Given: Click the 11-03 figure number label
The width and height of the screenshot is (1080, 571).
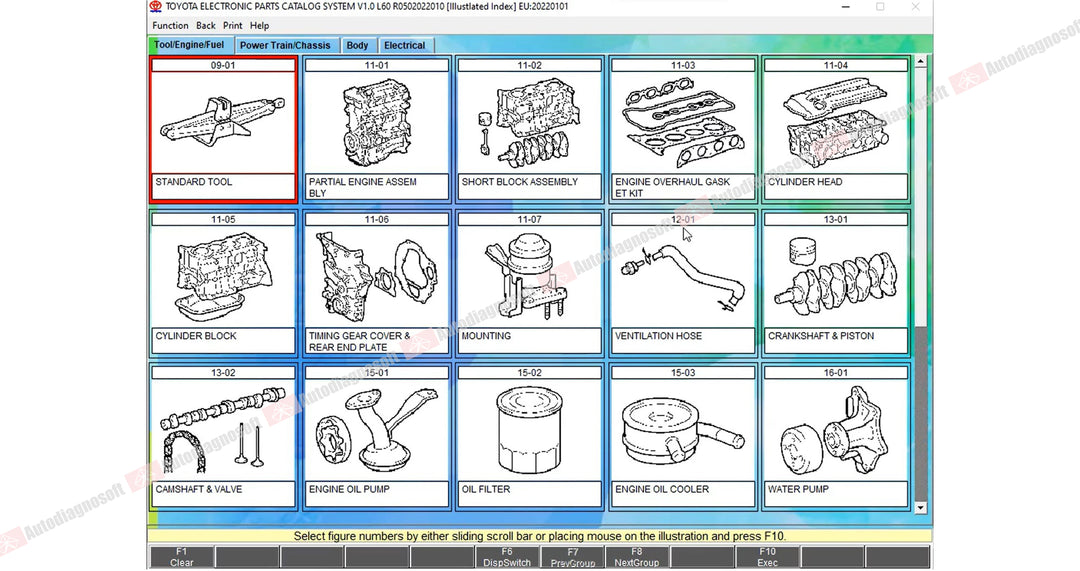Looking at the screenshot, I should (x=683, y=65).
